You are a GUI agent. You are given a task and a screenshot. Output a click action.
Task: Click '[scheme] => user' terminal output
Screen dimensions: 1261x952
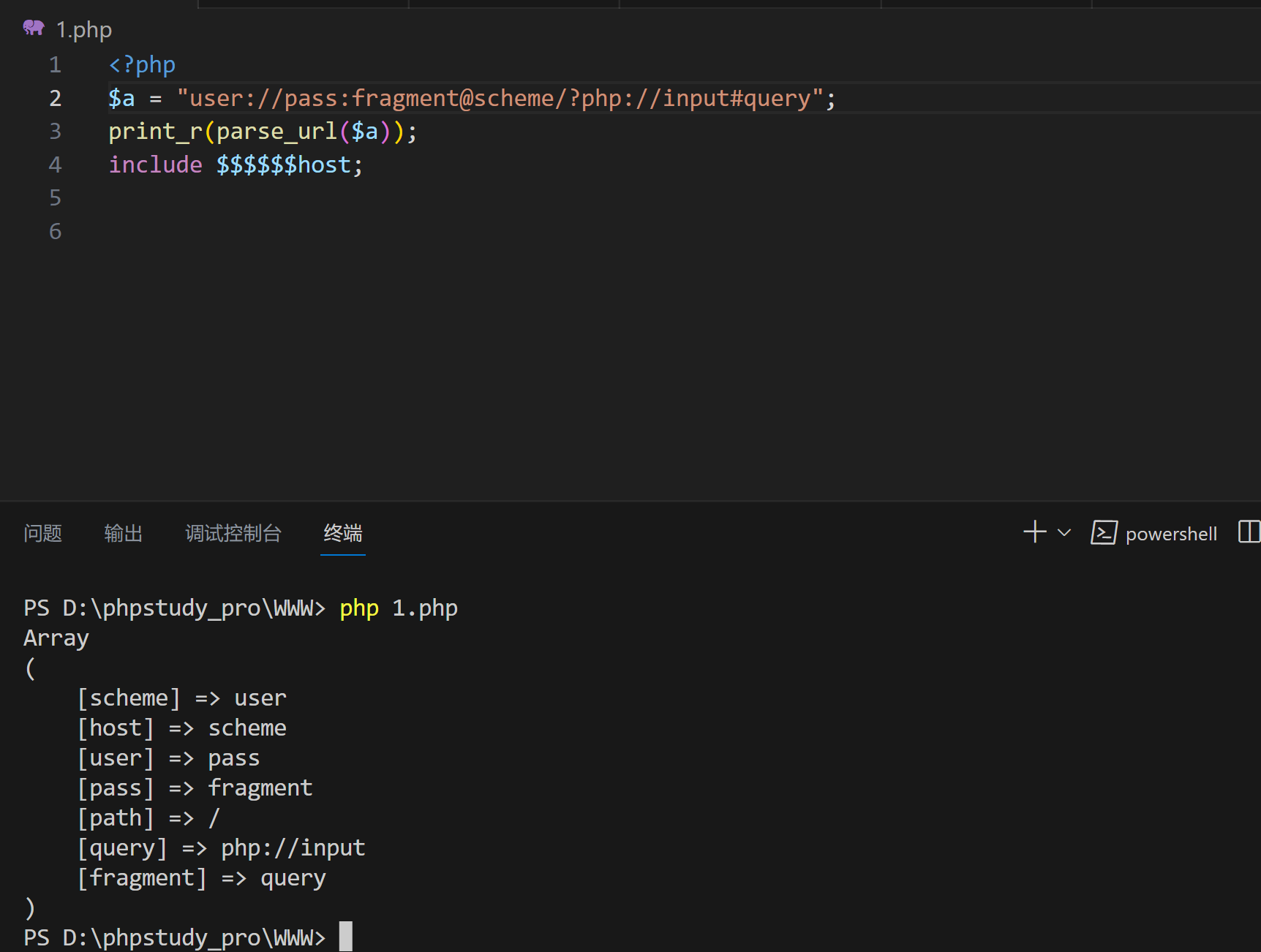tap(182, 698)
